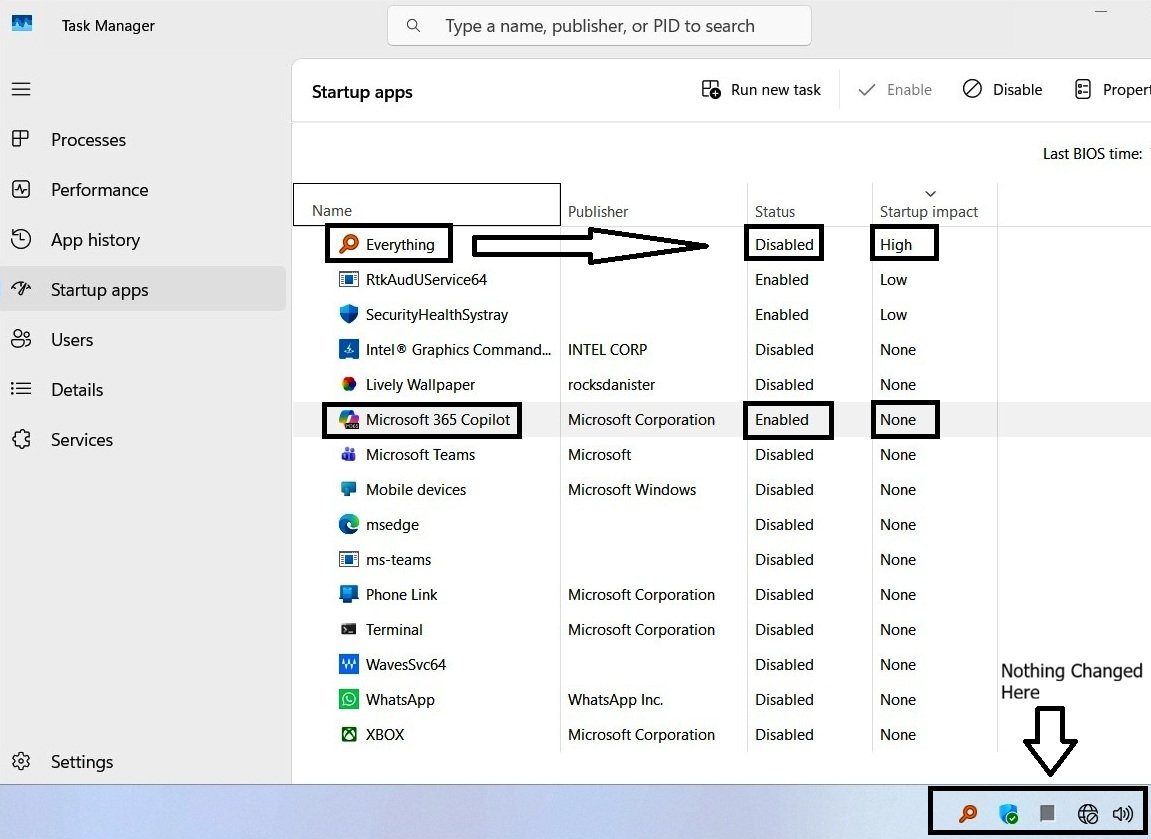Viewport: 1151px width, 839px height.
Task: Click the ms-teams row icon
Action: pyautogui.click(x=349, y=559)
